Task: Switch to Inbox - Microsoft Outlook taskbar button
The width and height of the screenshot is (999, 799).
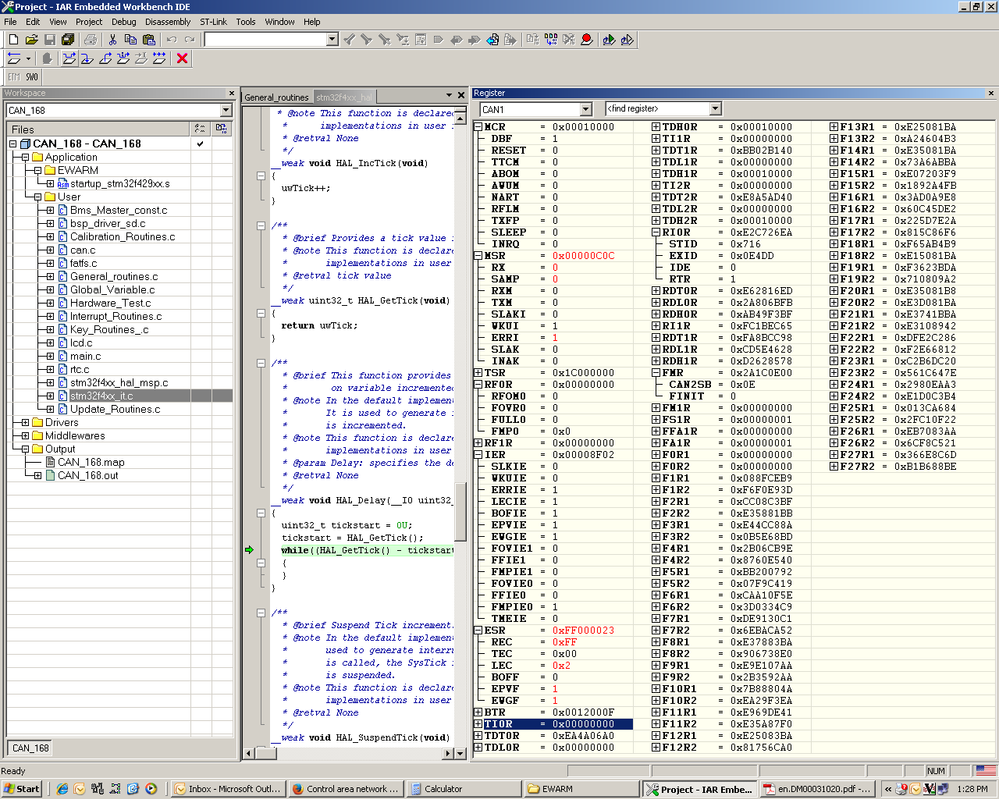Action: pos(228,789)
